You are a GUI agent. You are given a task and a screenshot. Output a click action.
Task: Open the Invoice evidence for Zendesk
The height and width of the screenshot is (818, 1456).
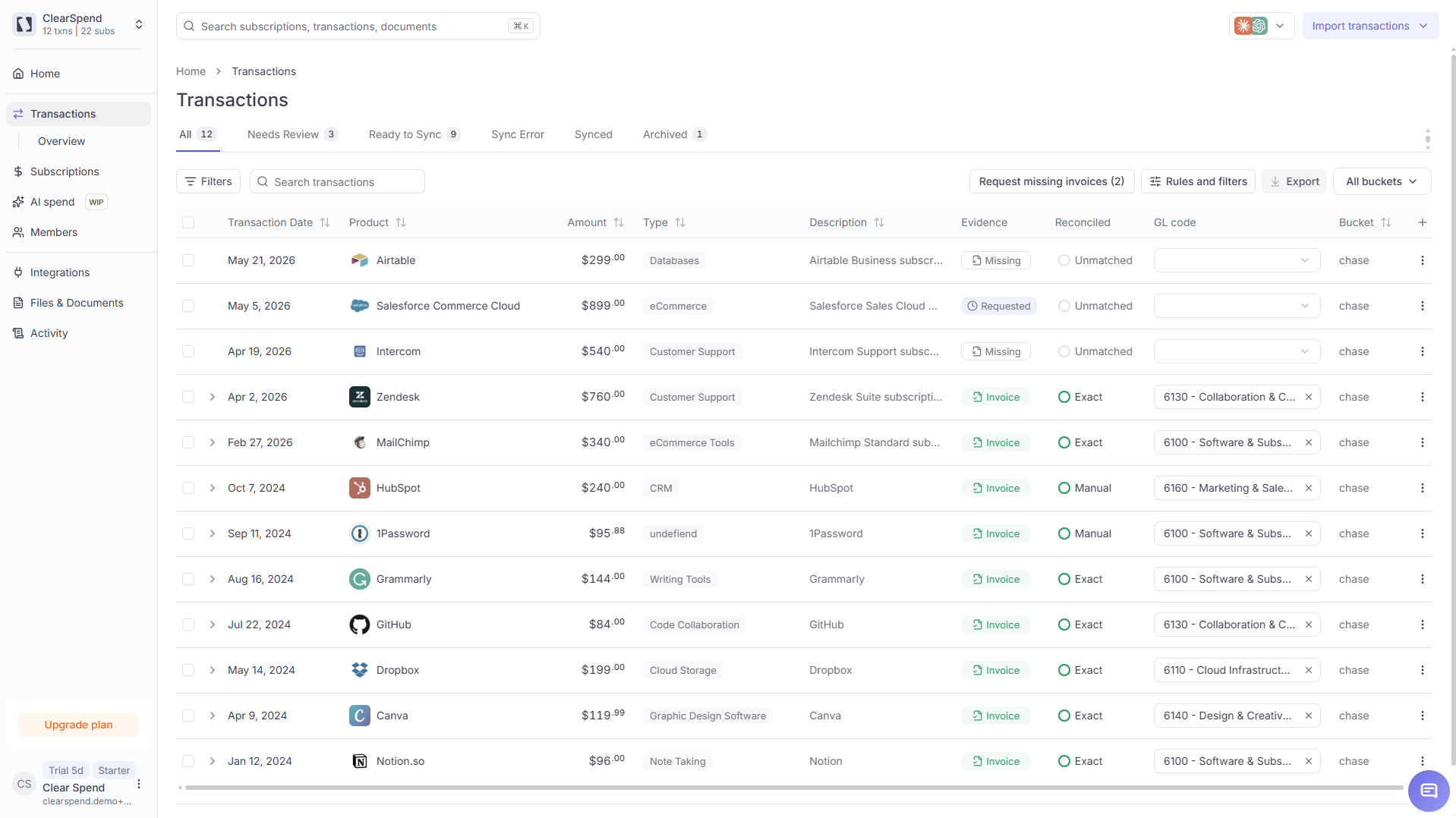pos(995,397)
